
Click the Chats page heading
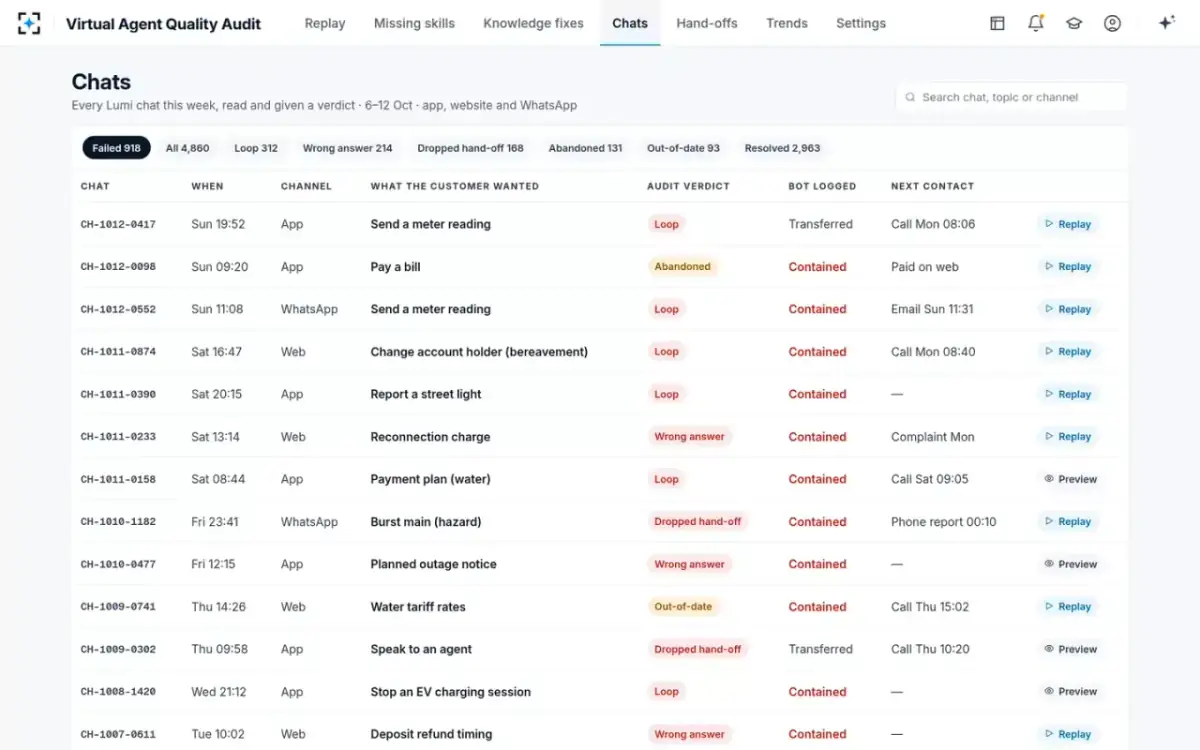pos(101,82)
